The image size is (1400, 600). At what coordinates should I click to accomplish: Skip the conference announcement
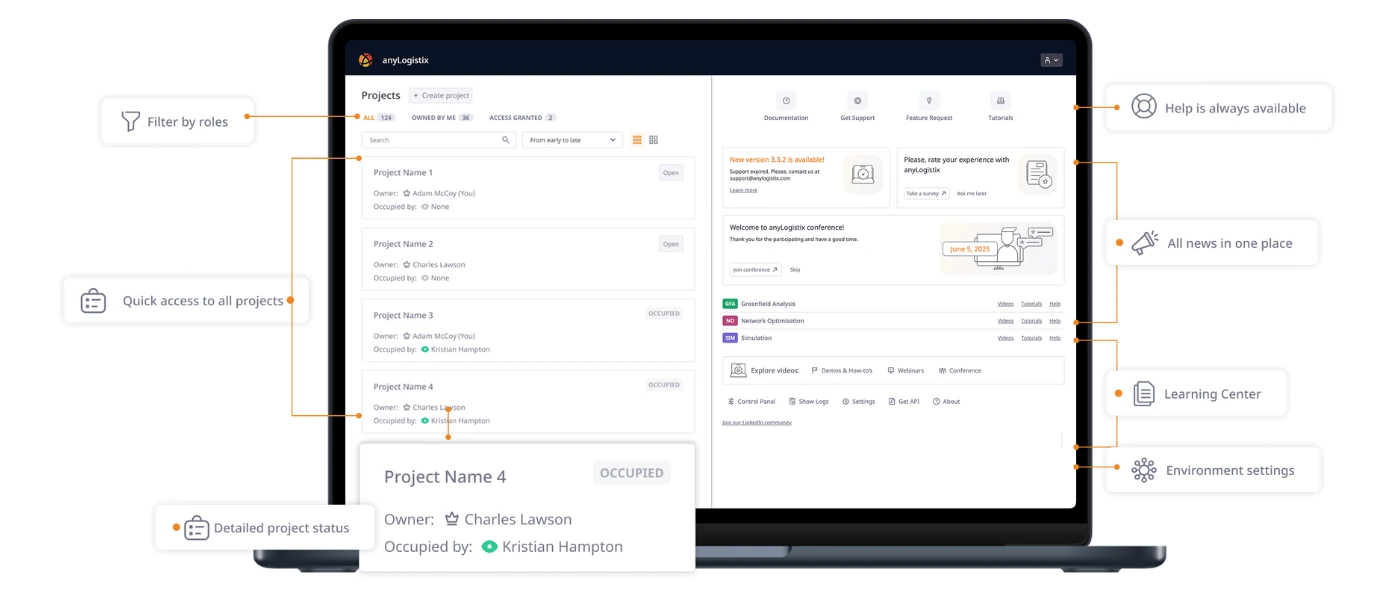pyautogui.click(x=795, y=269)
